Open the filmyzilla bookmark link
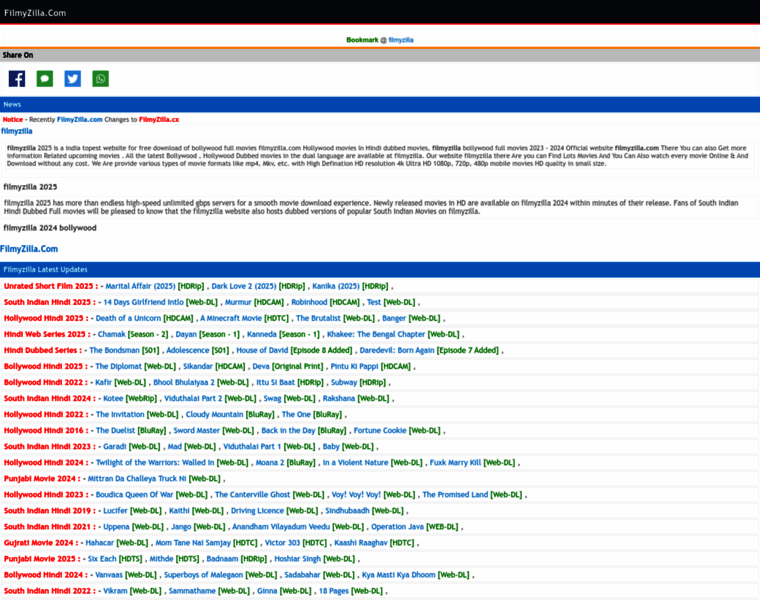Image resolution: width=760 pixels, height=600 pixels. [x=401, y=40]
